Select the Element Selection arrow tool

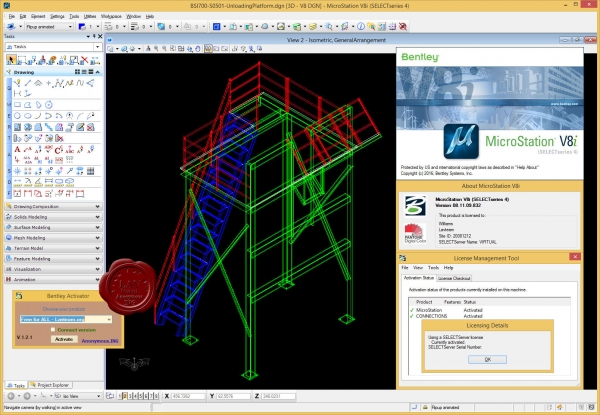point(11,60)
